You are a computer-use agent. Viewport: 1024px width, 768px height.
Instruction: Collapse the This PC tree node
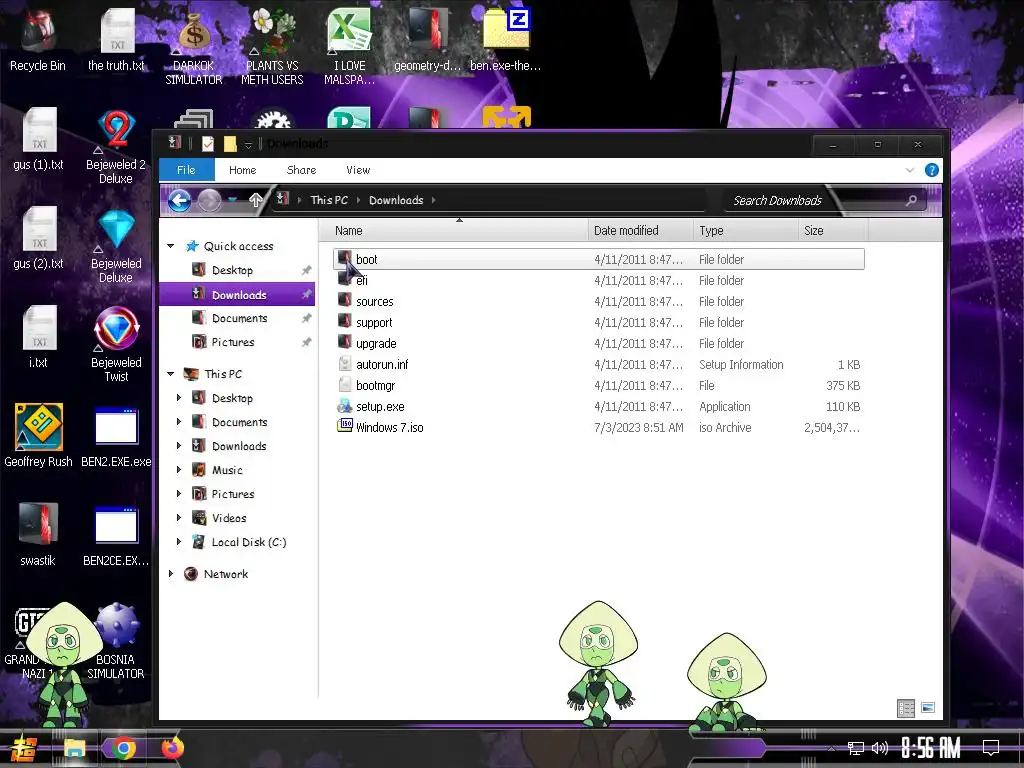[170, 374]
